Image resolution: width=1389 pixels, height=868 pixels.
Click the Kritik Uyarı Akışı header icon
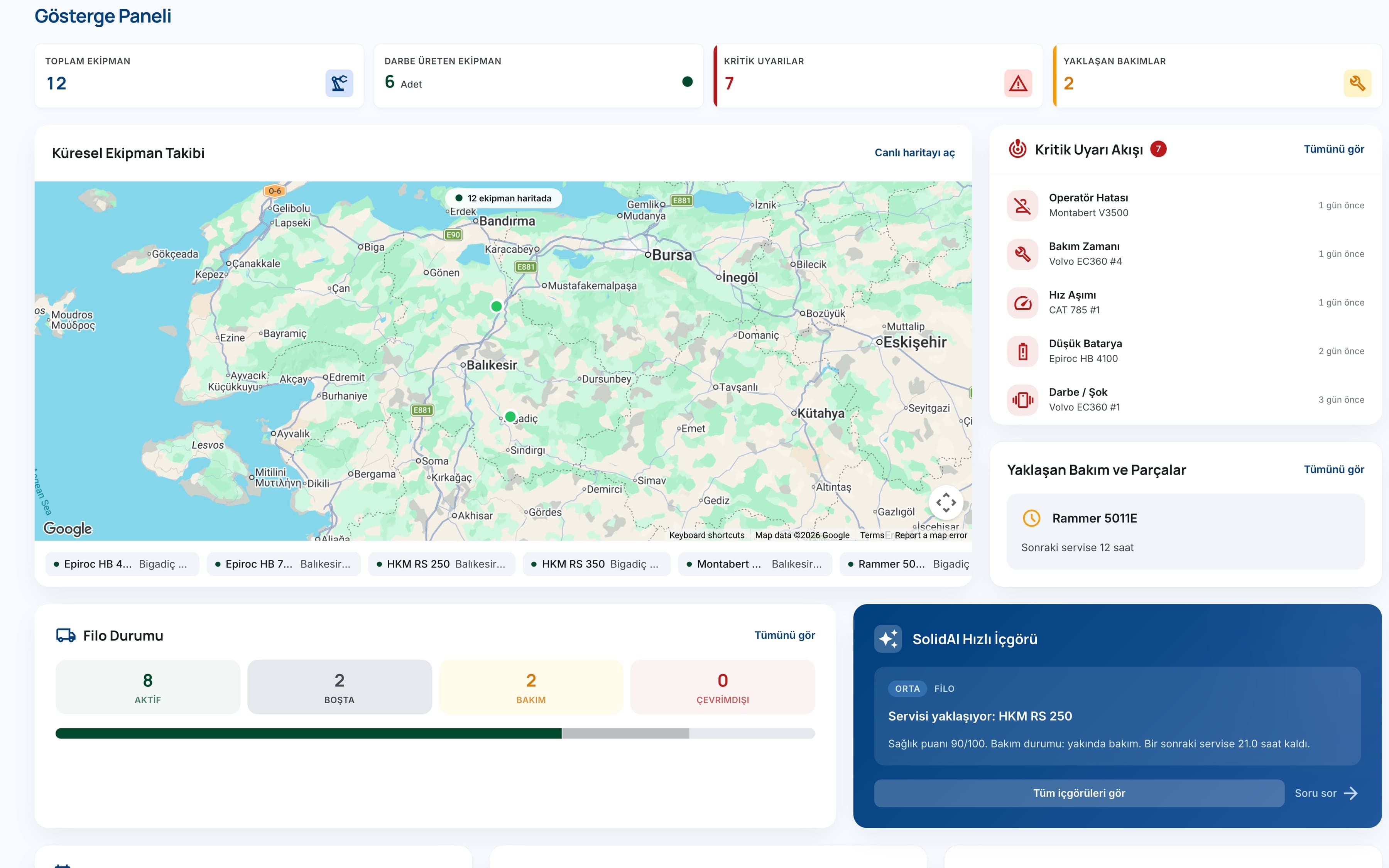(x=1018, y=149)
